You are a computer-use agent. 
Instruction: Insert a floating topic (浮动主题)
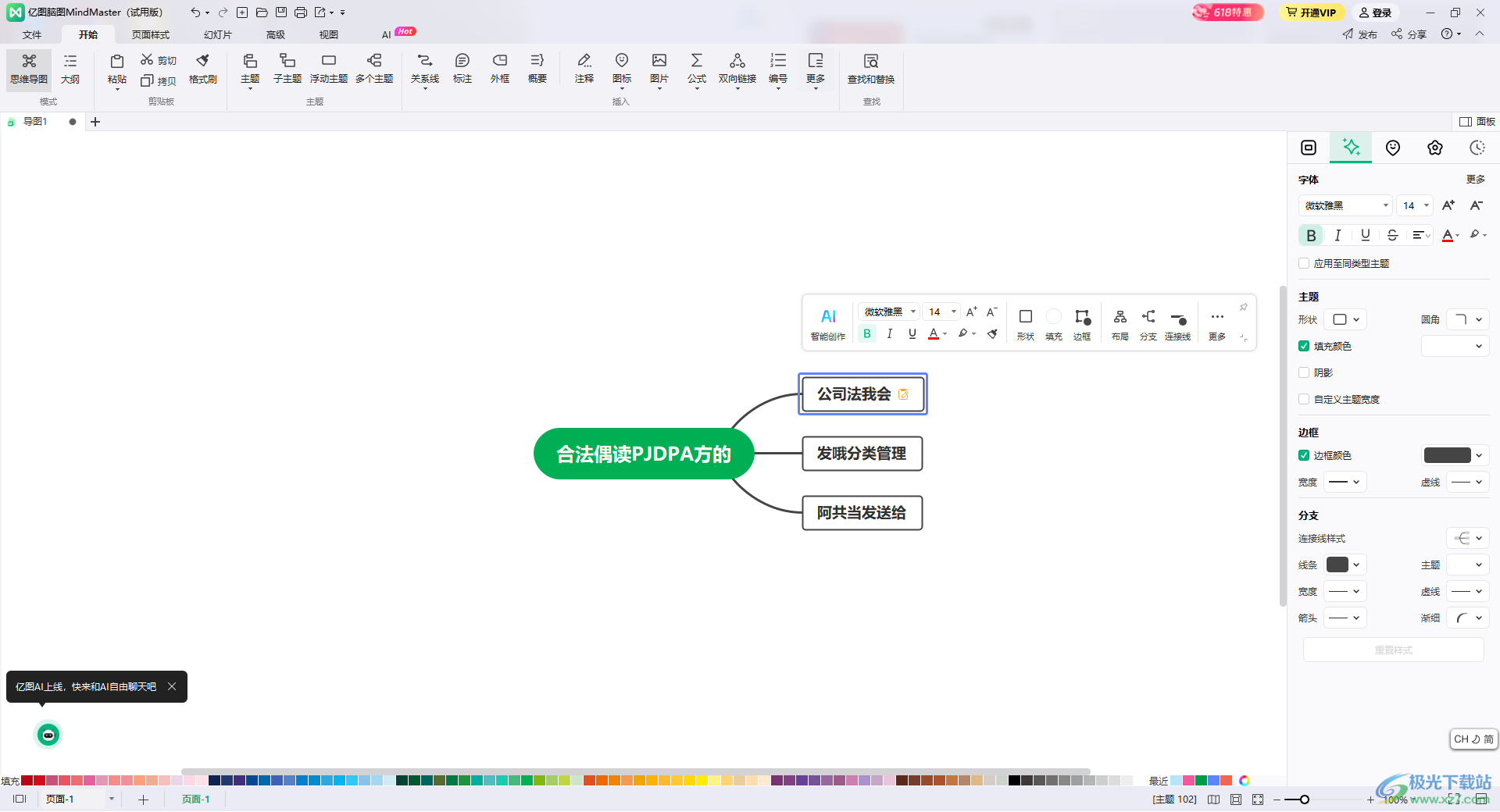(x=328, y=68)
